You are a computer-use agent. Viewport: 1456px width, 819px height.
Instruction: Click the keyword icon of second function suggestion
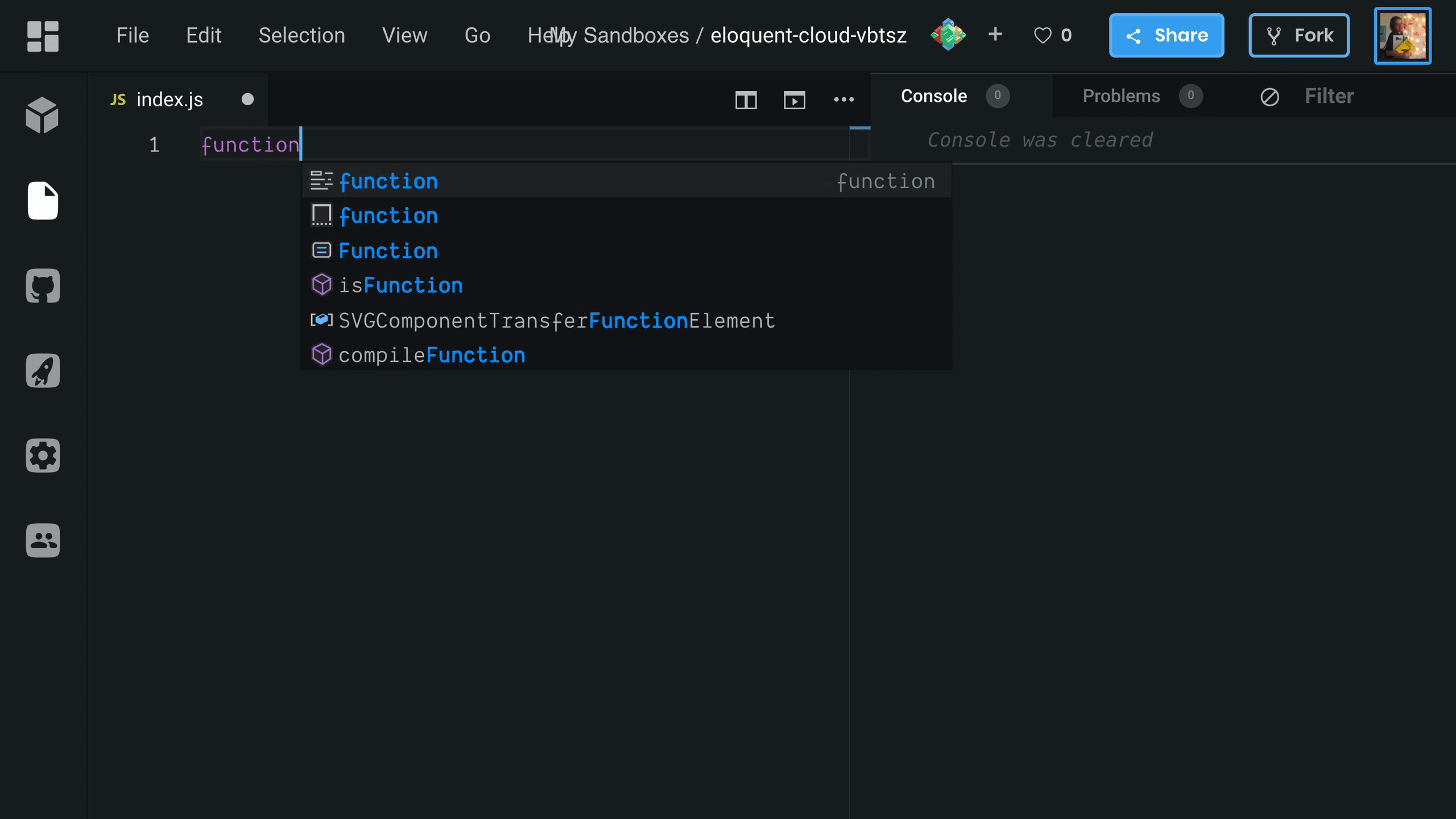pyautogui.click(x=321, y=215)
